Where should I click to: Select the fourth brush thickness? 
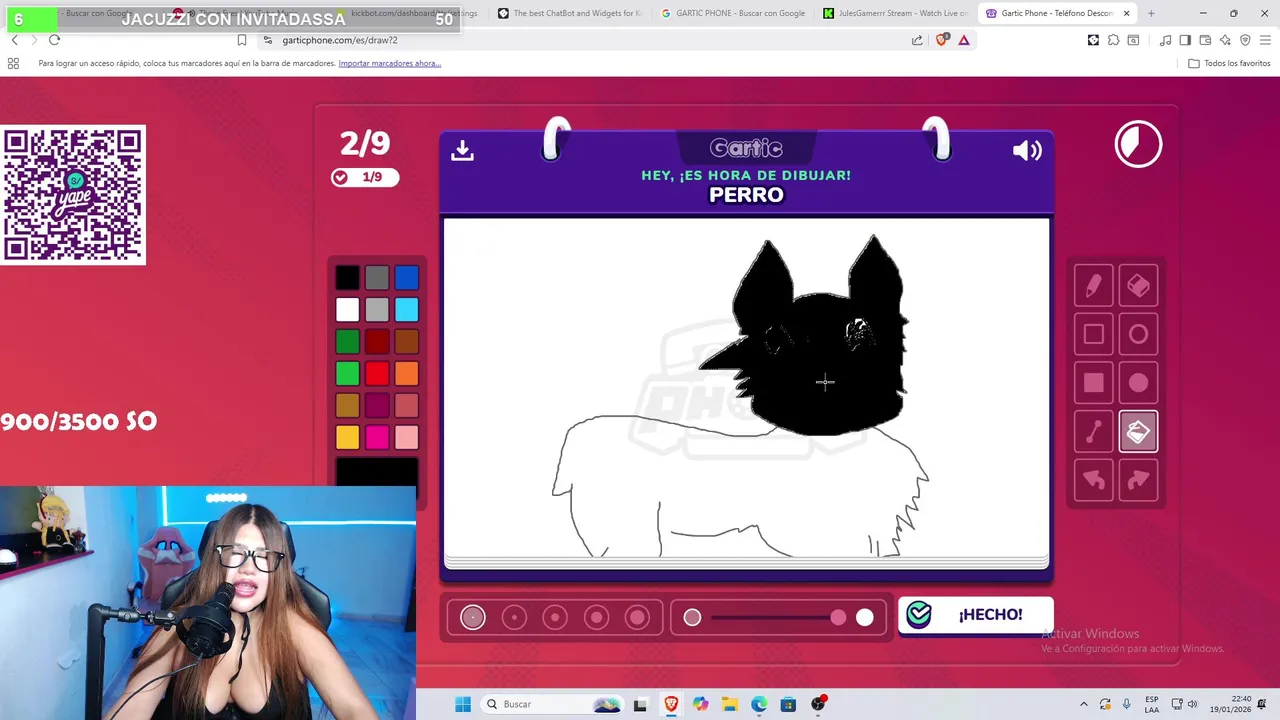(x=597, y=618)
